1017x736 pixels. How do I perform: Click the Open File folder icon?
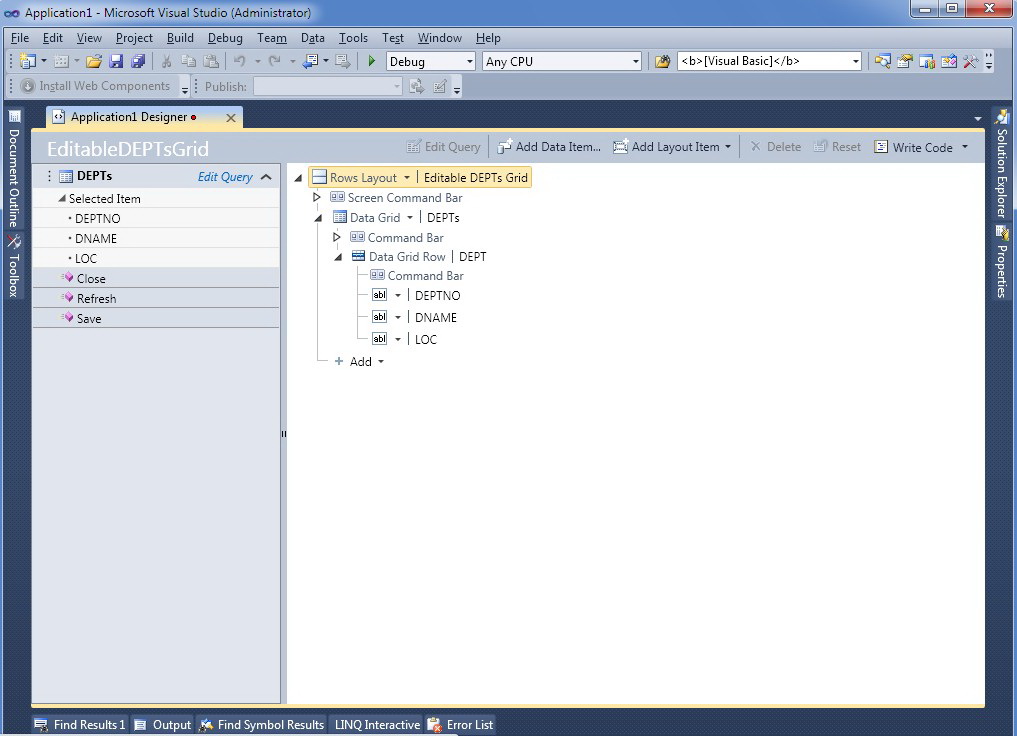(94, 62)
